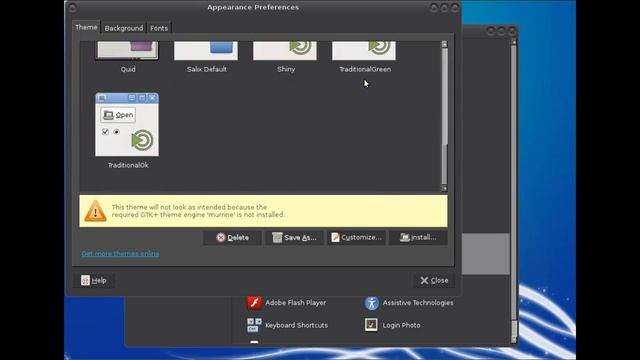Close the Appearance Preferences dialog
Image resolution: width=640 pixels, height=360 pixels.
coord(434,280)
